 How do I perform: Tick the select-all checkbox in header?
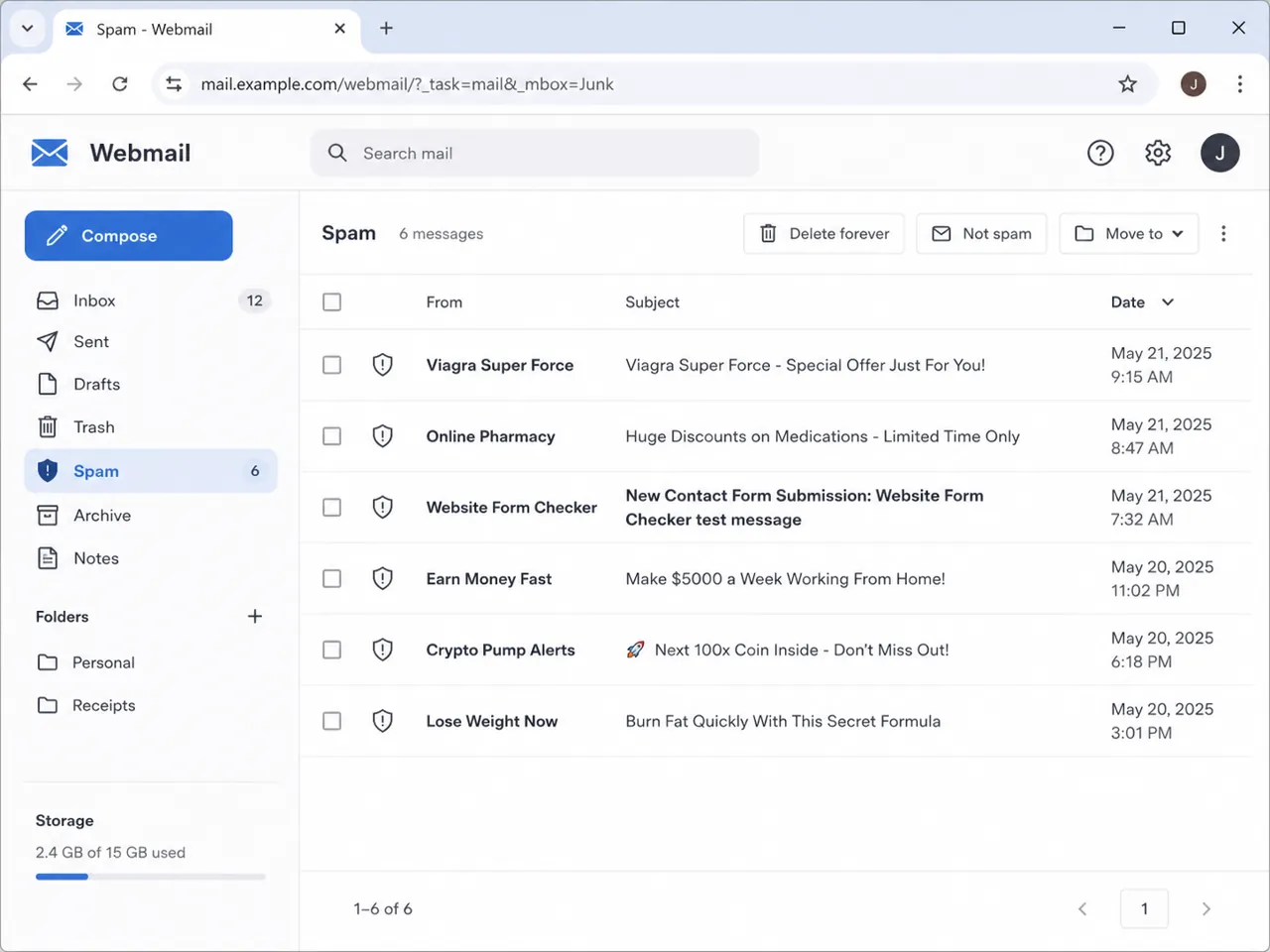(331, 302)
